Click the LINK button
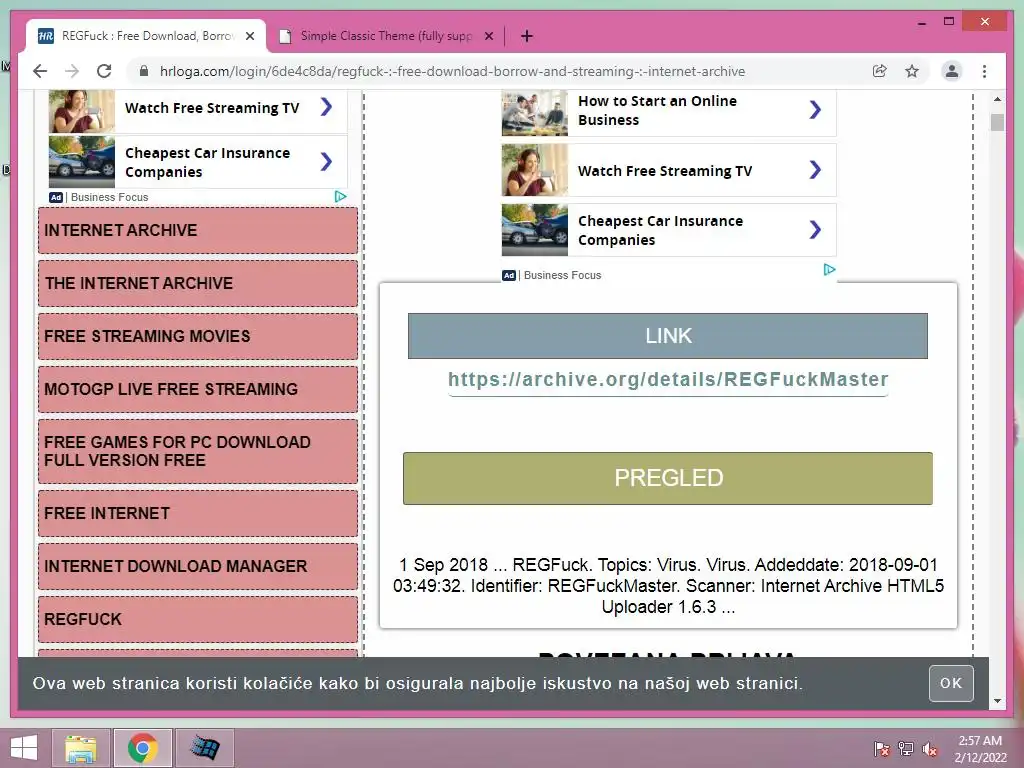Viewport: 1024px width, 768px height. click(x=667, y=336)
